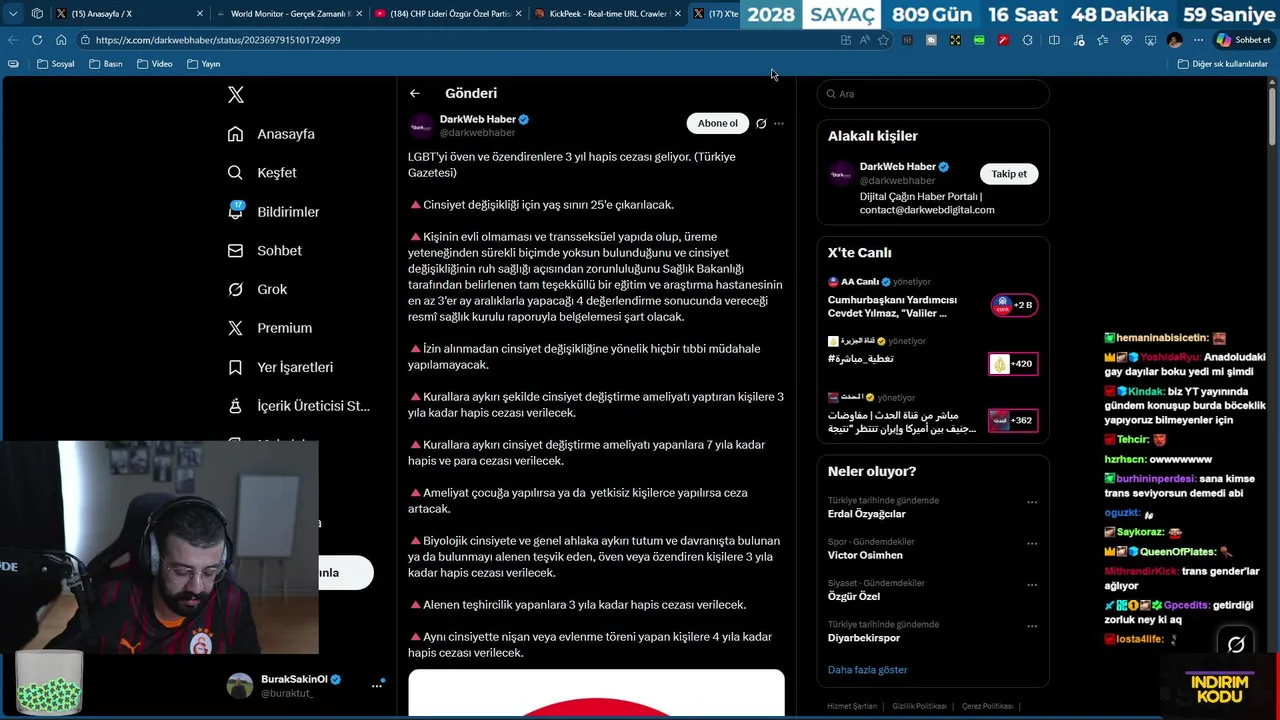Viewport: 1280px width, 720px height.
Task: Open Erdal Özyağcılar trend
Action: (x=867, y=514)
